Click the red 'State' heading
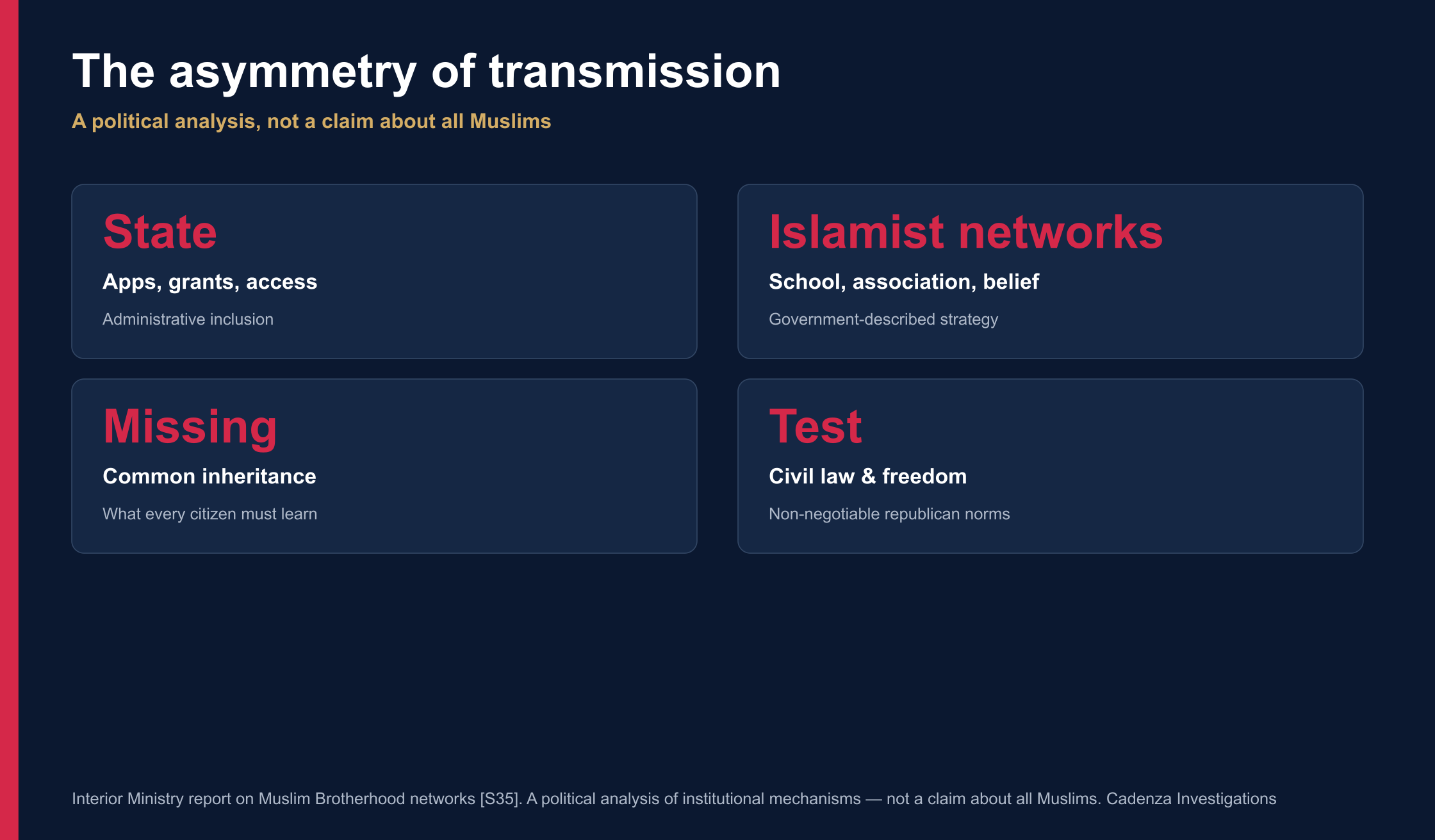Viewport: 1435px width, 840px height. [160, 232]
